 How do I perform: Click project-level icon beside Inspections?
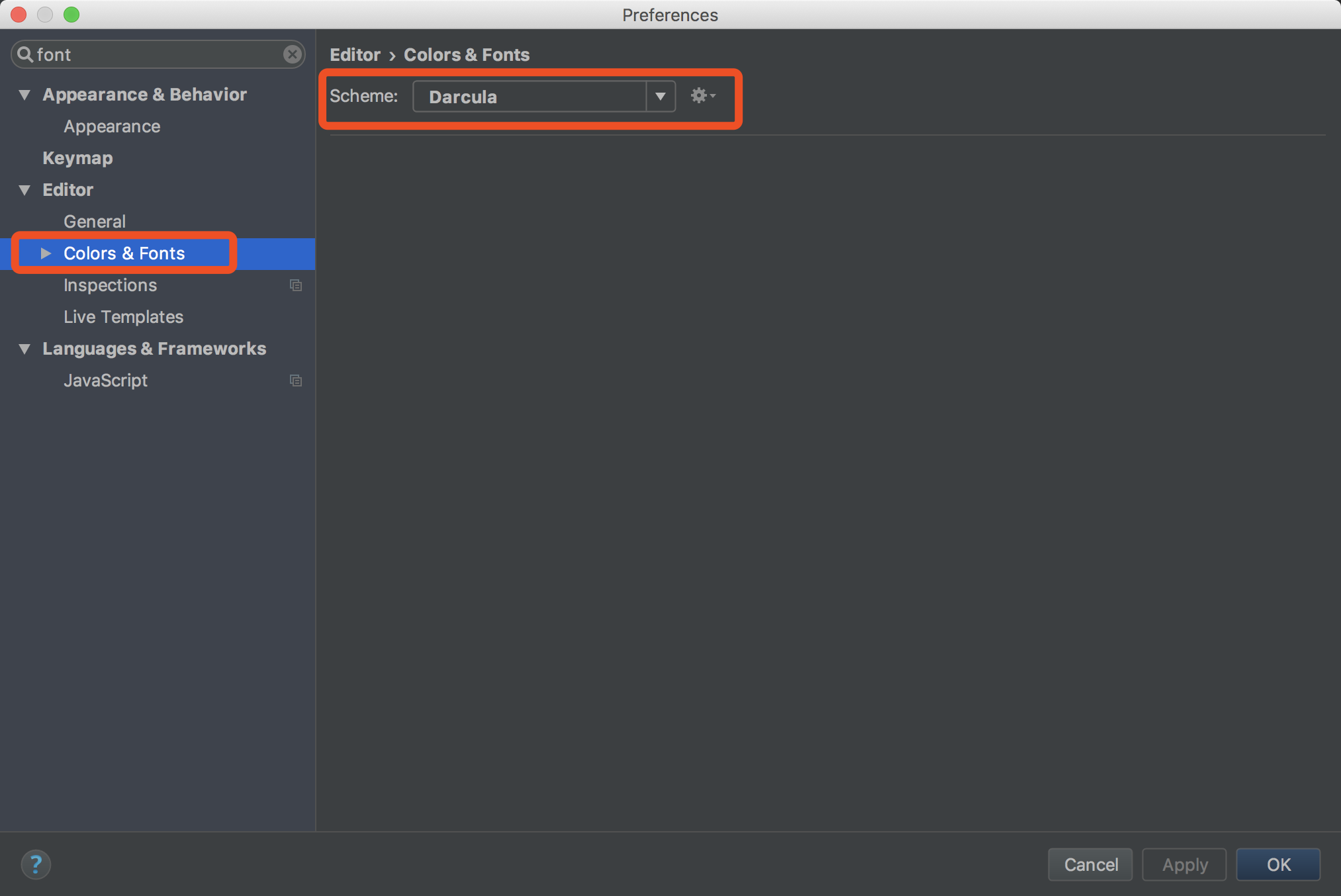[x=296, y=285]
